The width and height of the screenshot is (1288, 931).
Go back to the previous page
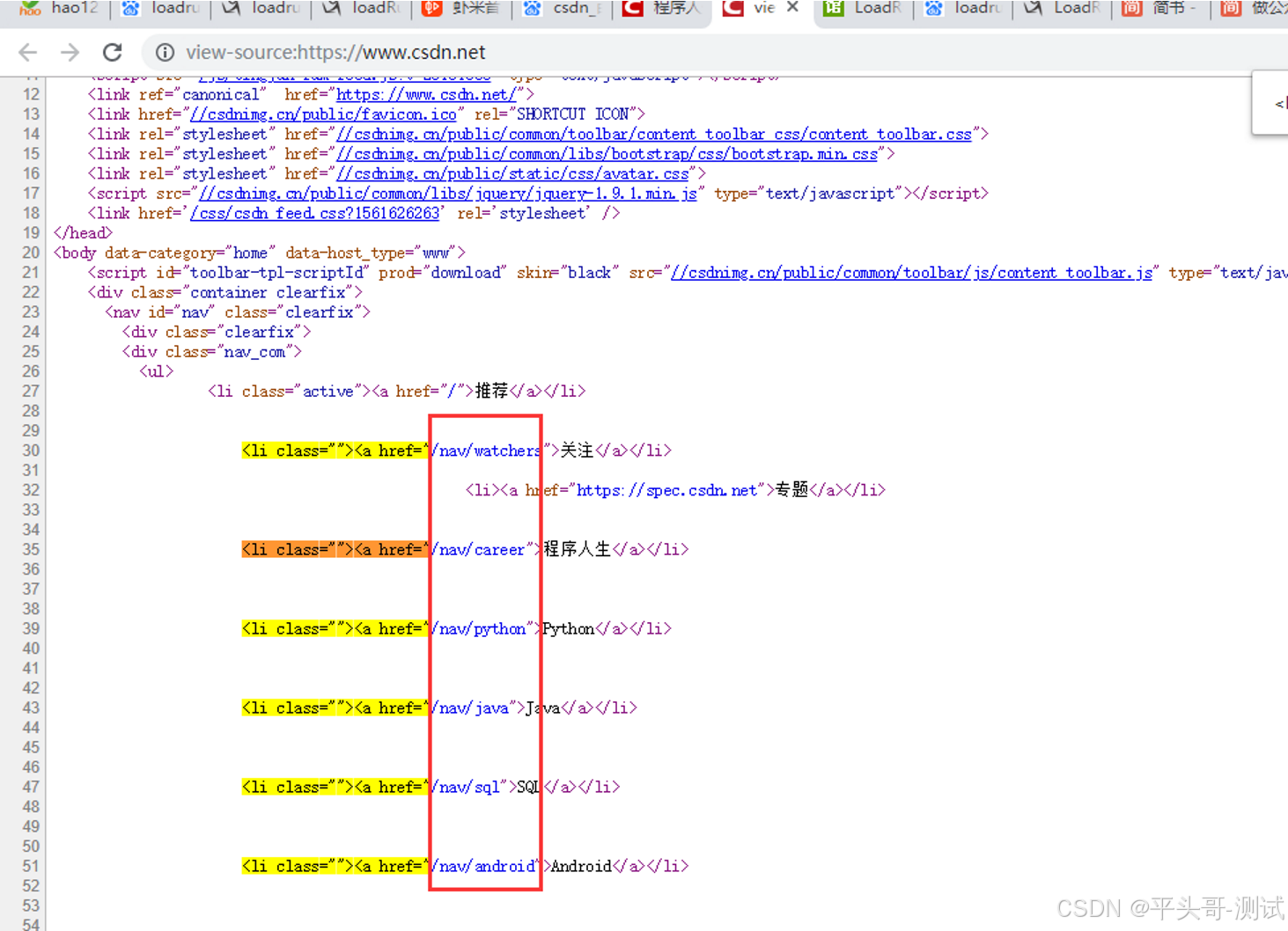tap(28, 53)
